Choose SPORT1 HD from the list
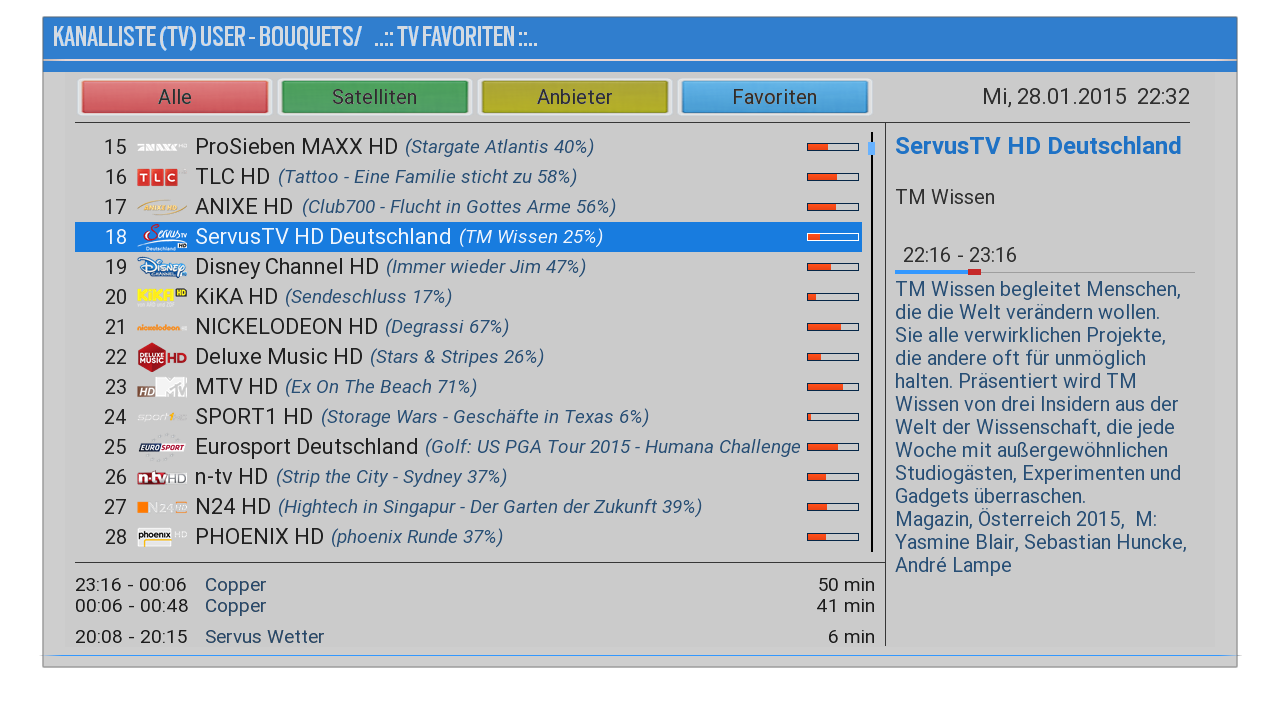The image size is (1280, 720). 254,417
